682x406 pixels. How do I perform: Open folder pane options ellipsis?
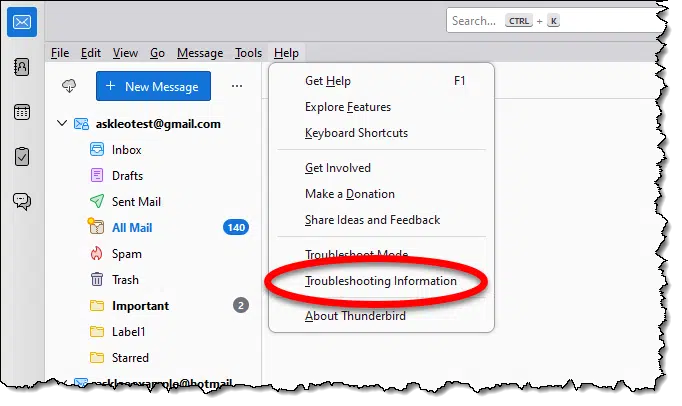pos(237,86)
